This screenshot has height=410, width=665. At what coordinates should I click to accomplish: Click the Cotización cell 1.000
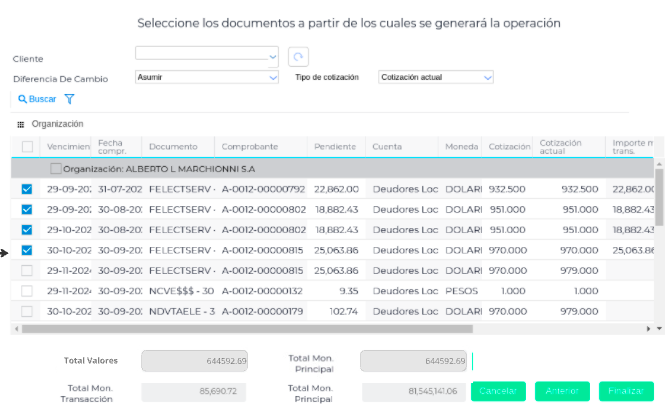(x=513, y=291)
